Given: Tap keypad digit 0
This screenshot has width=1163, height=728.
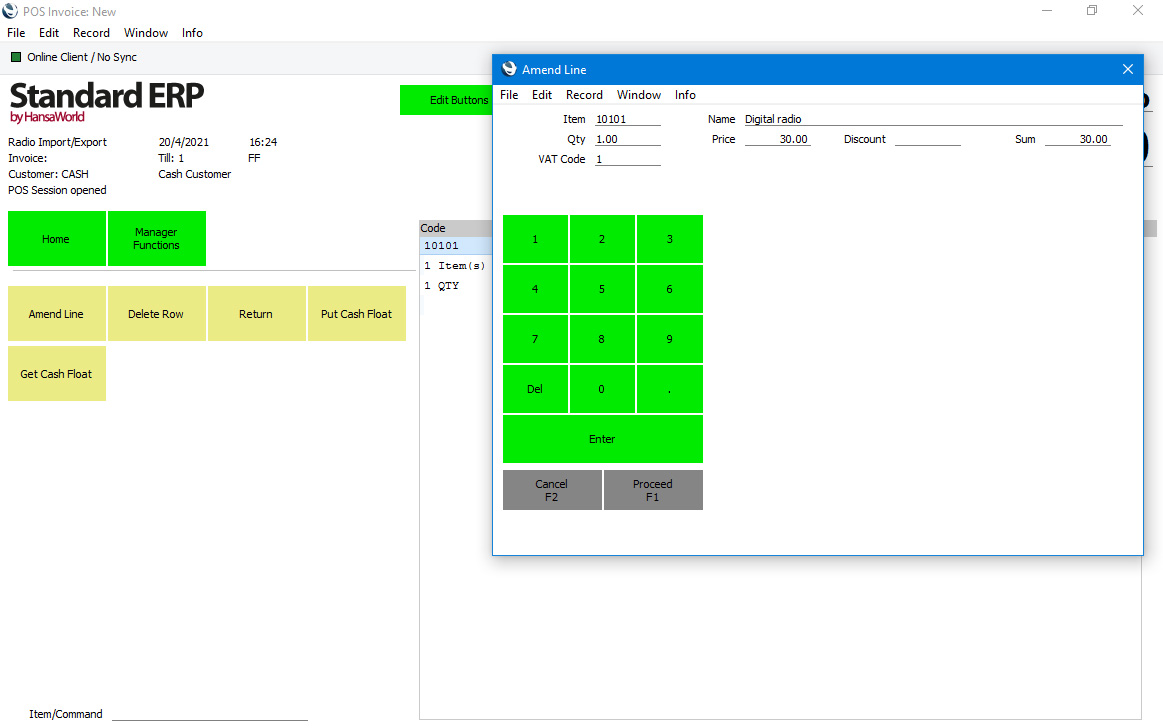Looking at the screenshot, I should tap(602, 389).
